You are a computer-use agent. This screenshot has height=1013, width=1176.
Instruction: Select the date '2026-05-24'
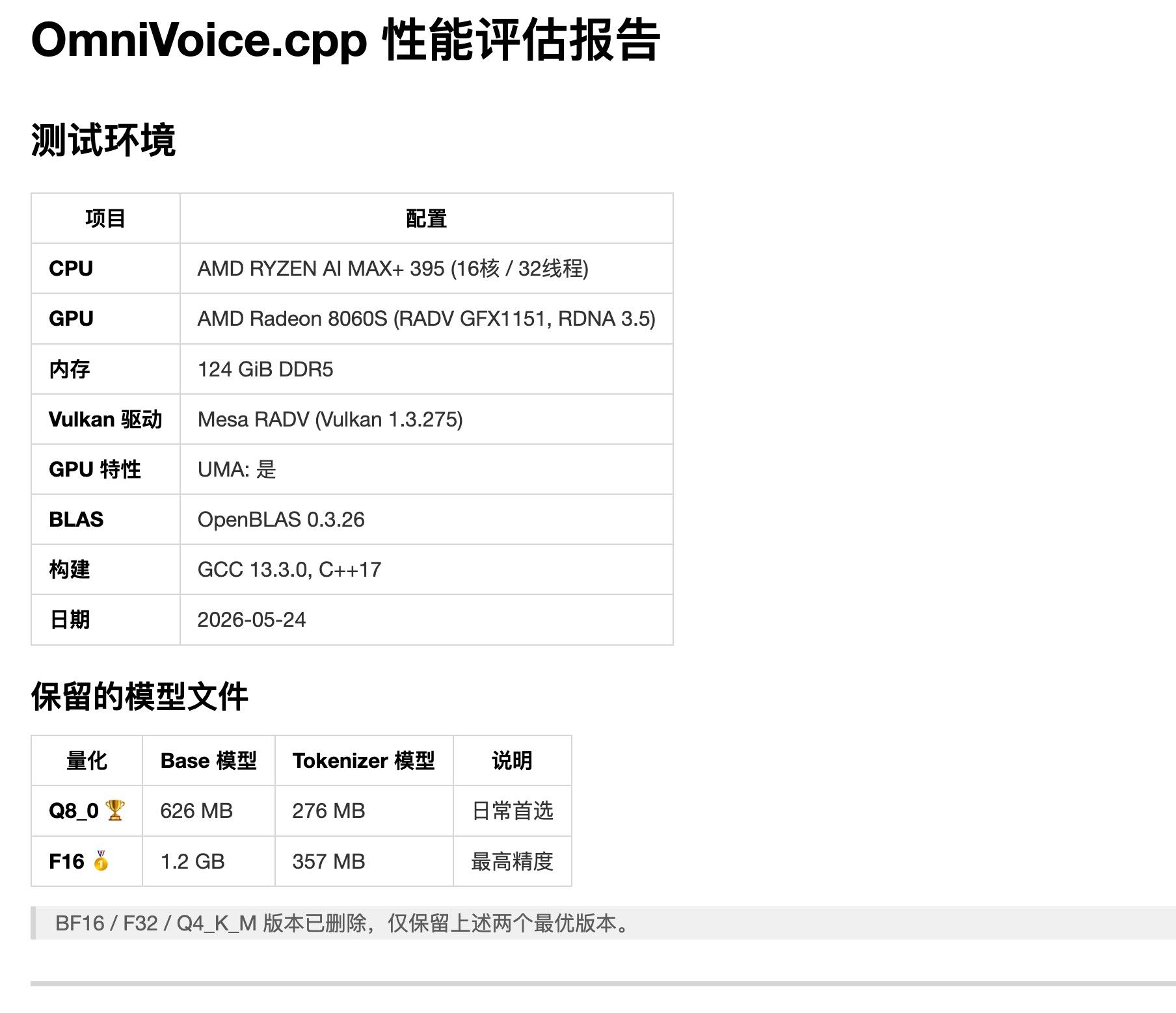point(252,620)
